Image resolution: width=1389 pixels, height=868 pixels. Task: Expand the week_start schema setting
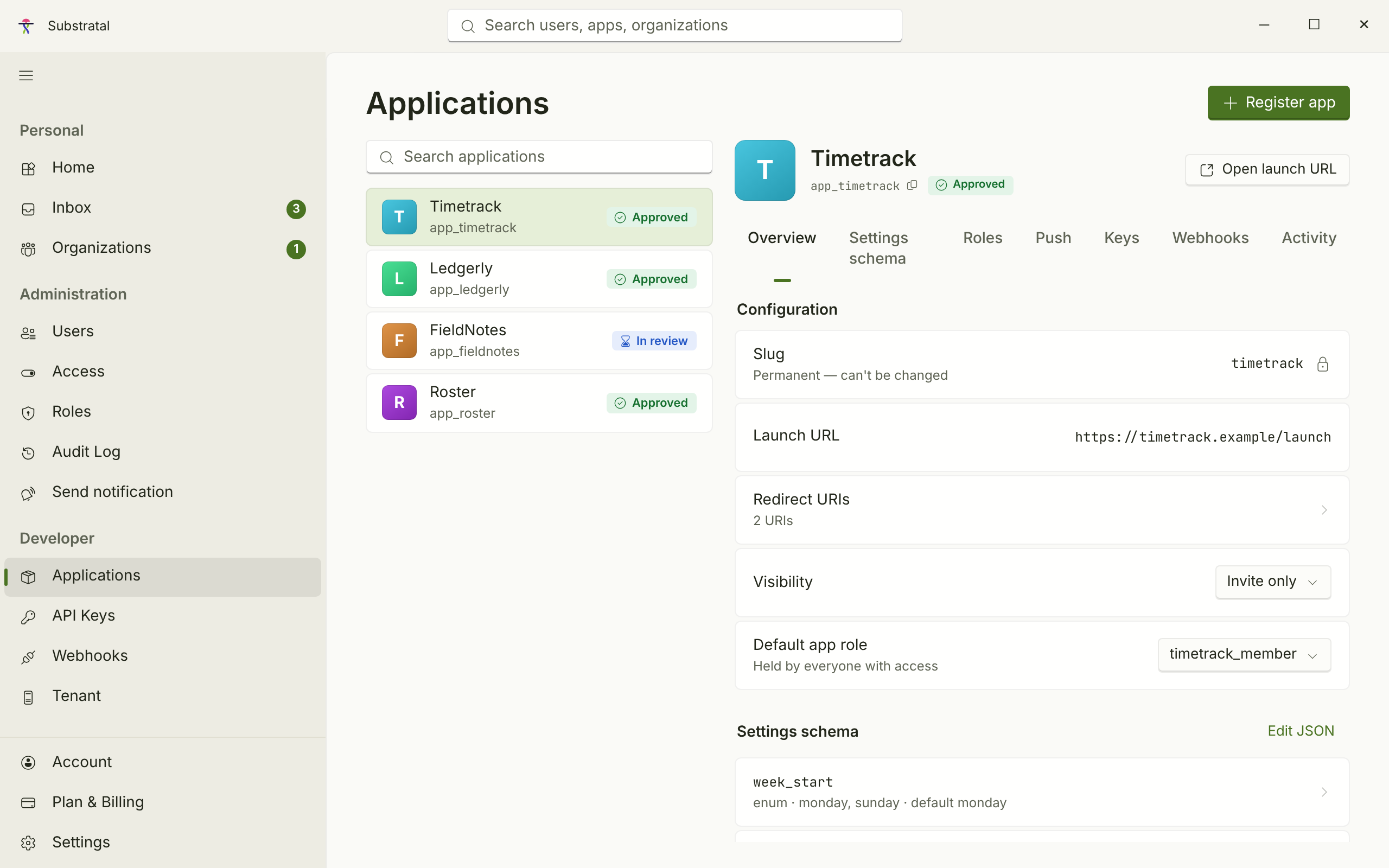[1042, 792]
